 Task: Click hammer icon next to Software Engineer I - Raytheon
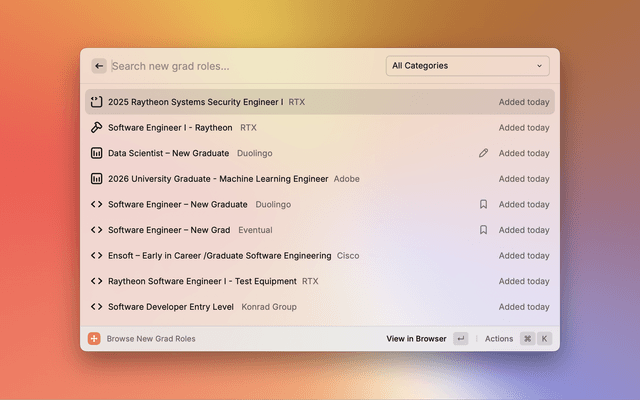(x=96, y=127)
